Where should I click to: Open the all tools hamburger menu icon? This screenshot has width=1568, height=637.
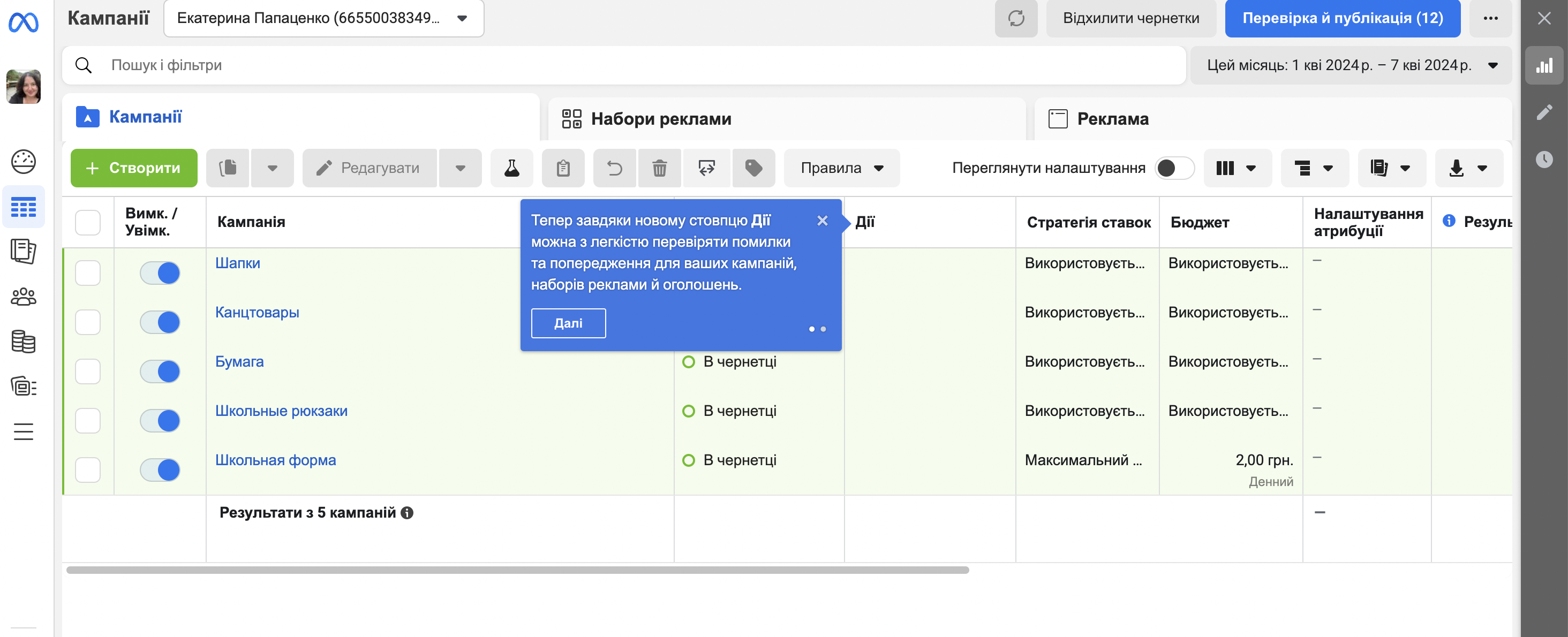click(x=24, y=431)
